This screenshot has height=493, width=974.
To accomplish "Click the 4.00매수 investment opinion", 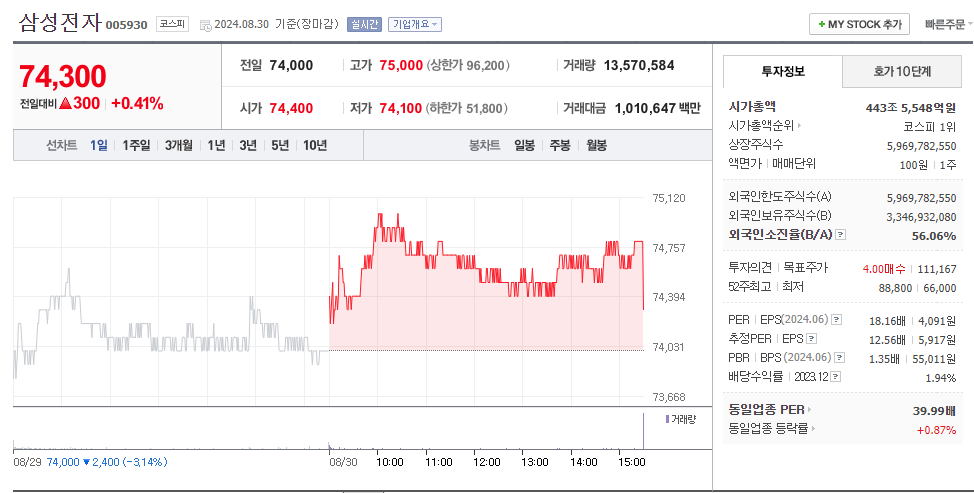I will (884, 269).
